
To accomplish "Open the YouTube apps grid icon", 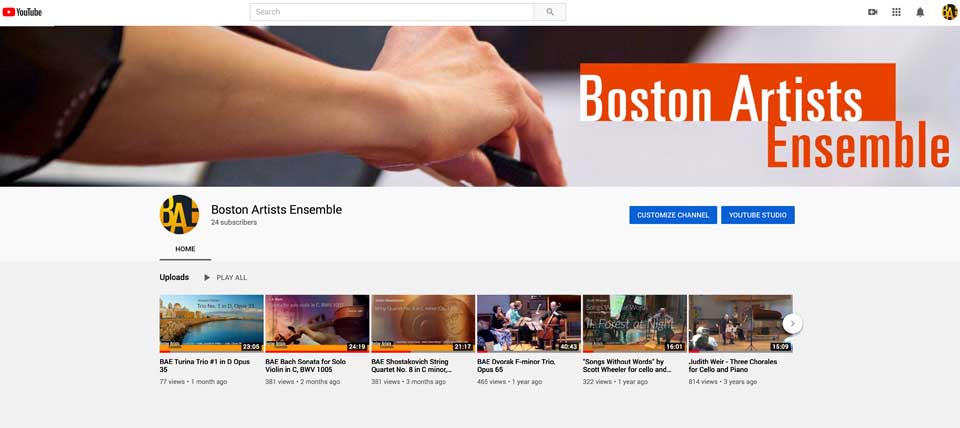I will click(x=896, y=12).
